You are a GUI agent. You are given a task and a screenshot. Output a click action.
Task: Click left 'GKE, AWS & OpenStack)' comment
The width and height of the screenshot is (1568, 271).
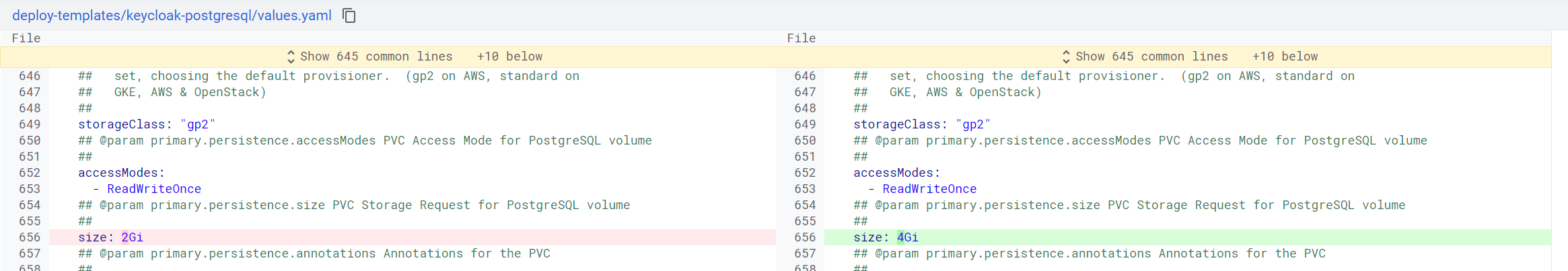172,92
